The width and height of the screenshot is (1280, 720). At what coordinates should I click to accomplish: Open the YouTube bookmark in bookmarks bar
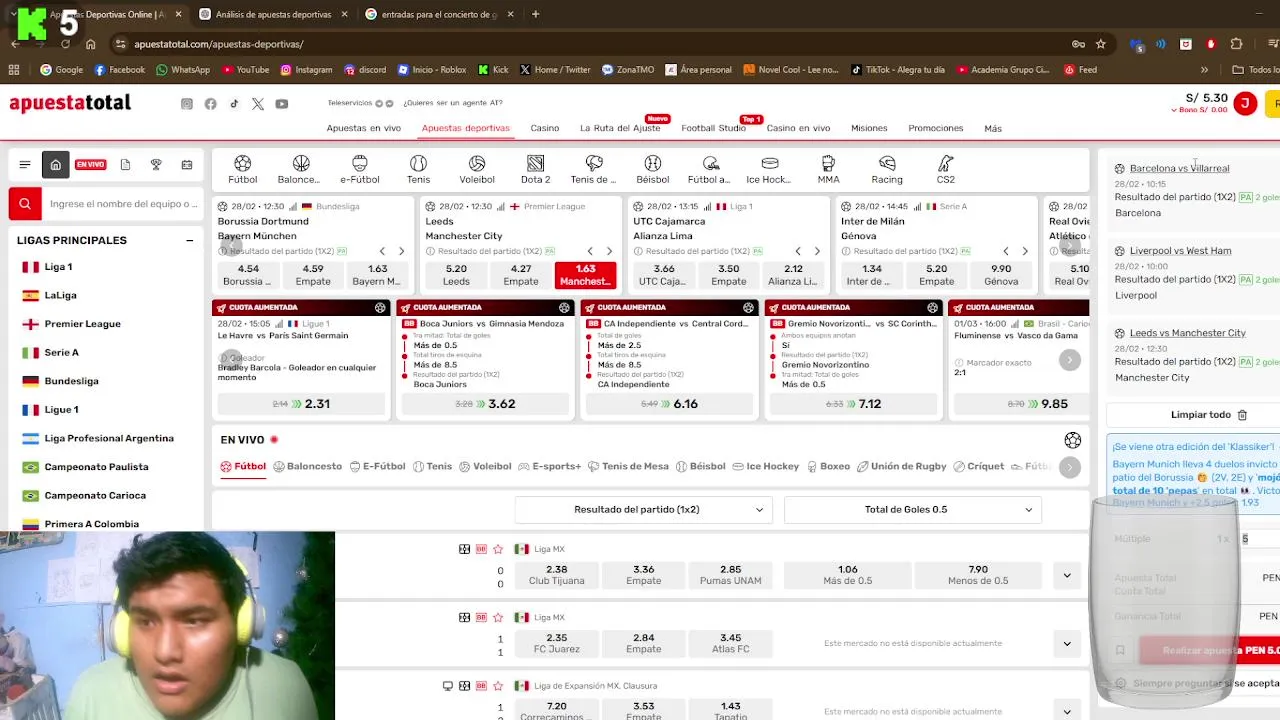[x=246, y=70]
